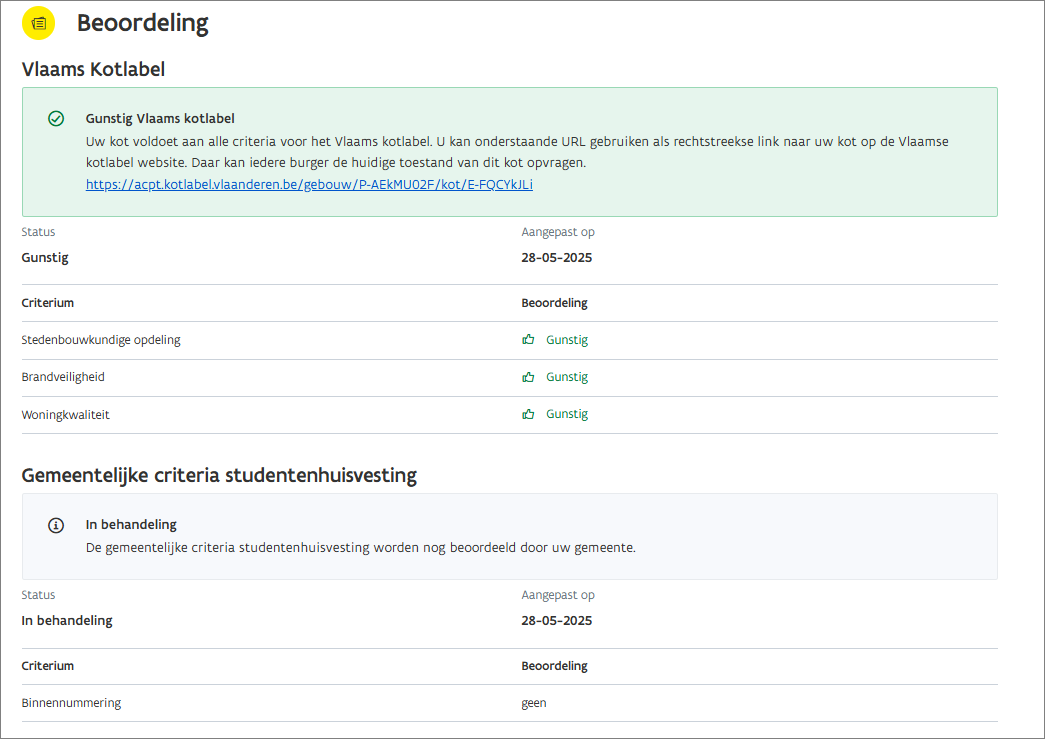1045x739 pixels.
Task: Click the bold Gunstig status value
Action: click(45, 258)
